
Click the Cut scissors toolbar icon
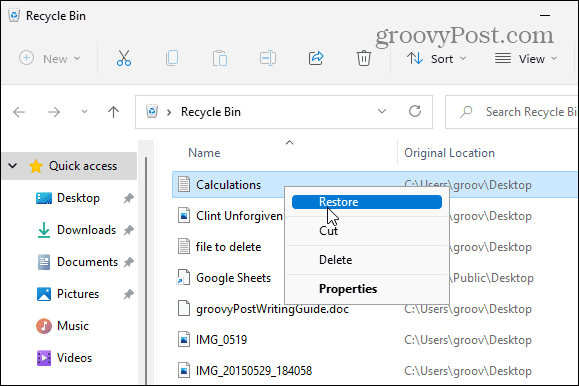point(124,58)
